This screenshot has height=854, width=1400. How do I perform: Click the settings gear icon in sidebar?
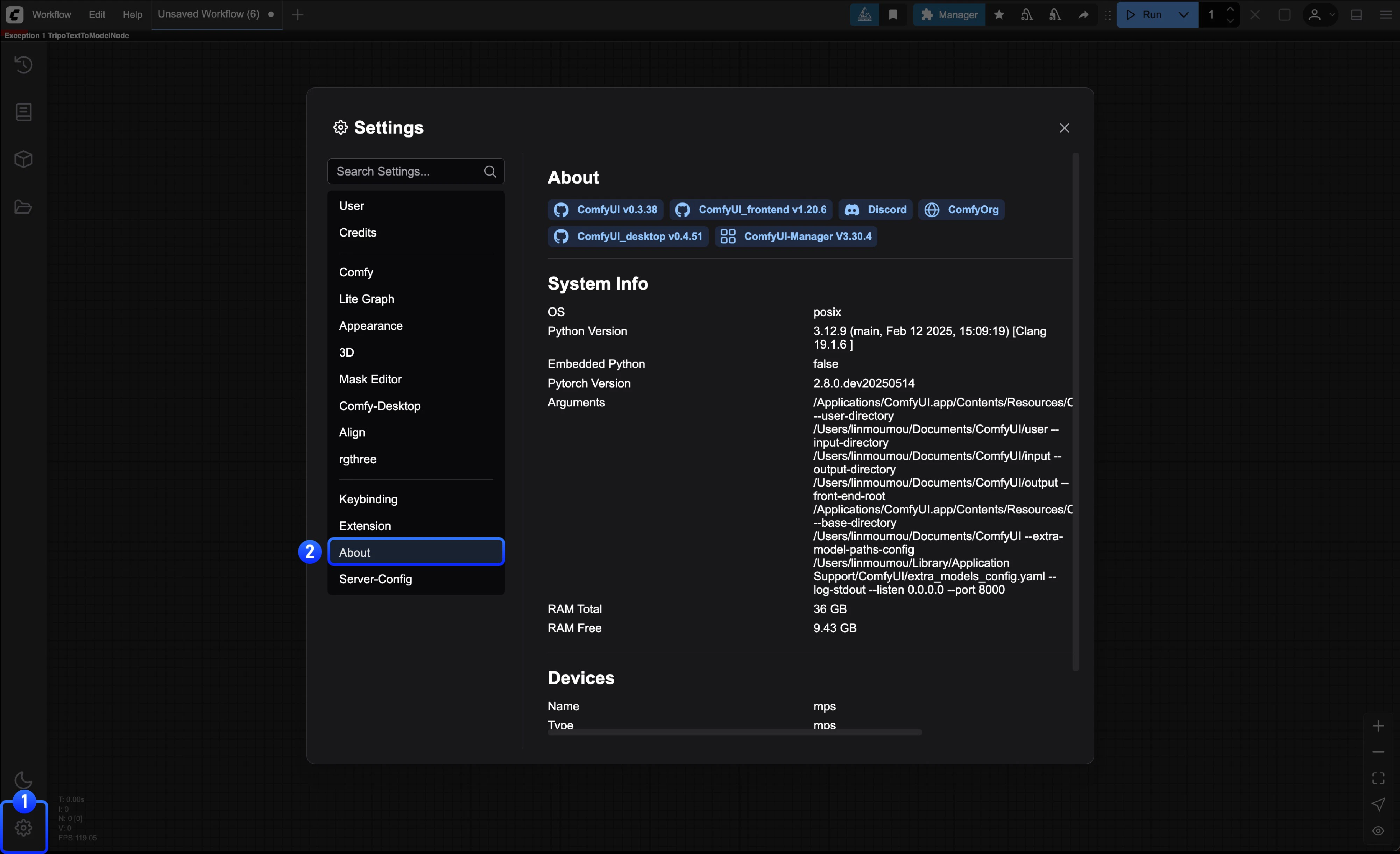click(23, 827)
